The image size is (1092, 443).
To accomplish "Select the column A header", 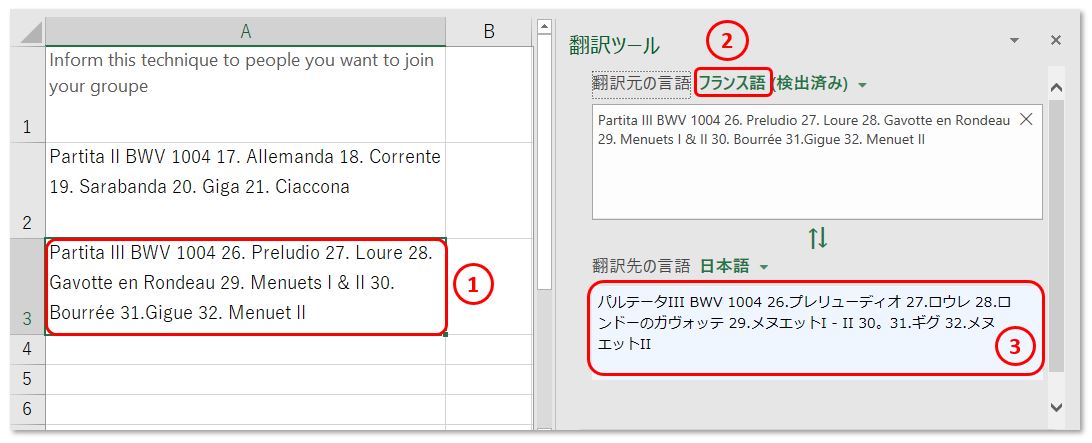I will pyautogui.click(x=245, y=31).
